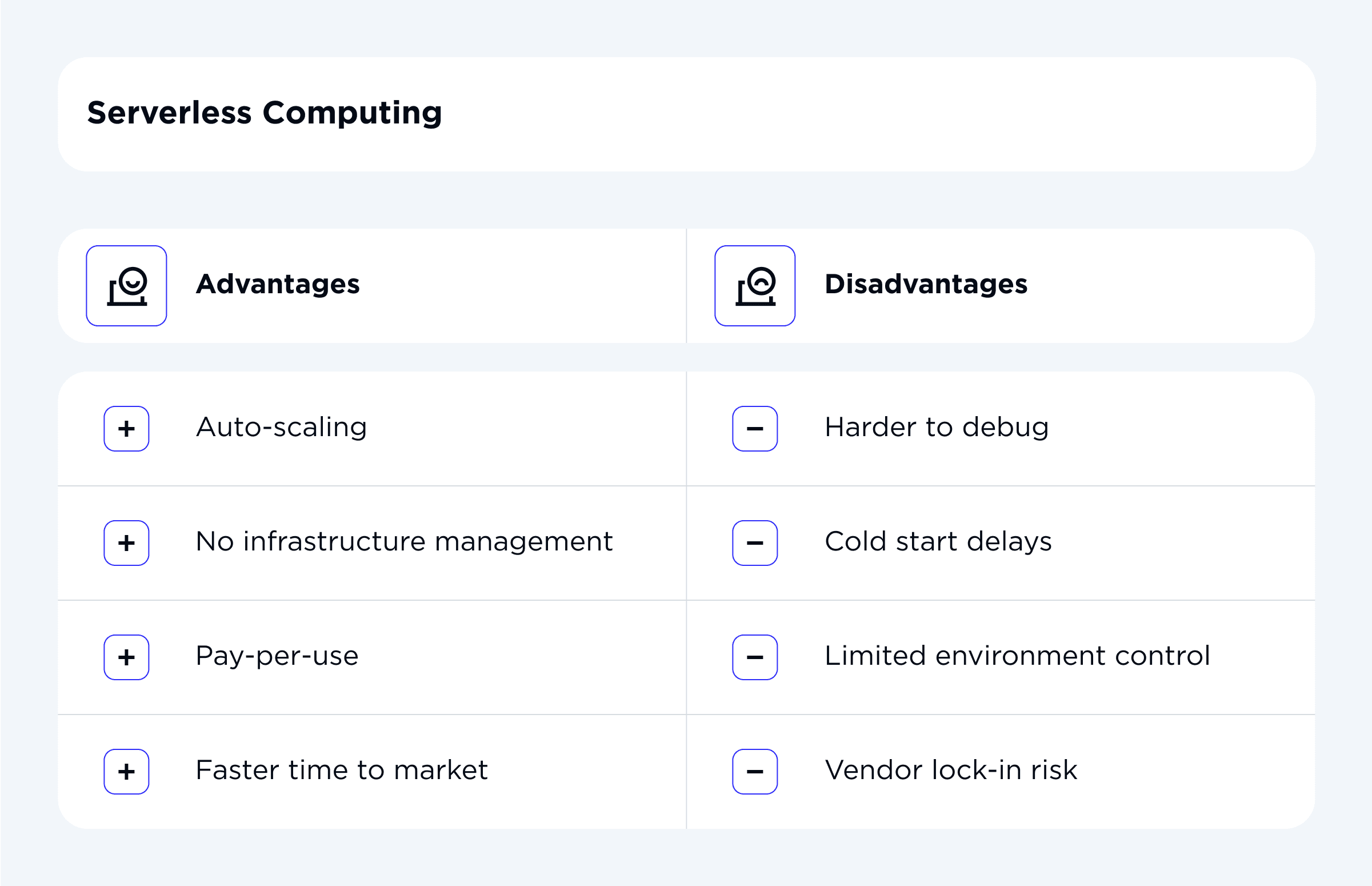Click the No infrastructure management text
This screenshot has width=1372, height=886.
coord(404,541)
